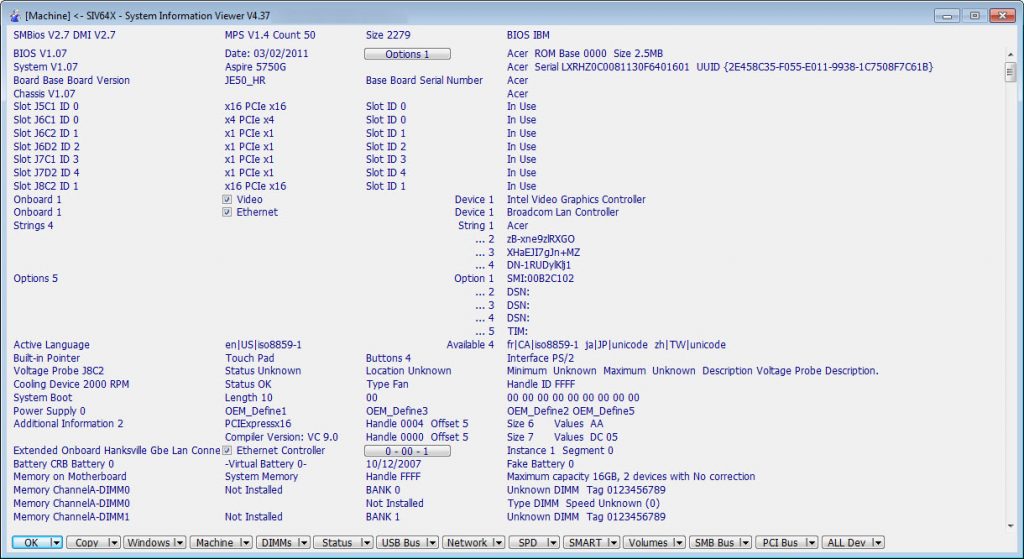This screenshot has width=1024, height=559.
Task: Open the Machine dropdown arrow
Action: click(246, 543)
